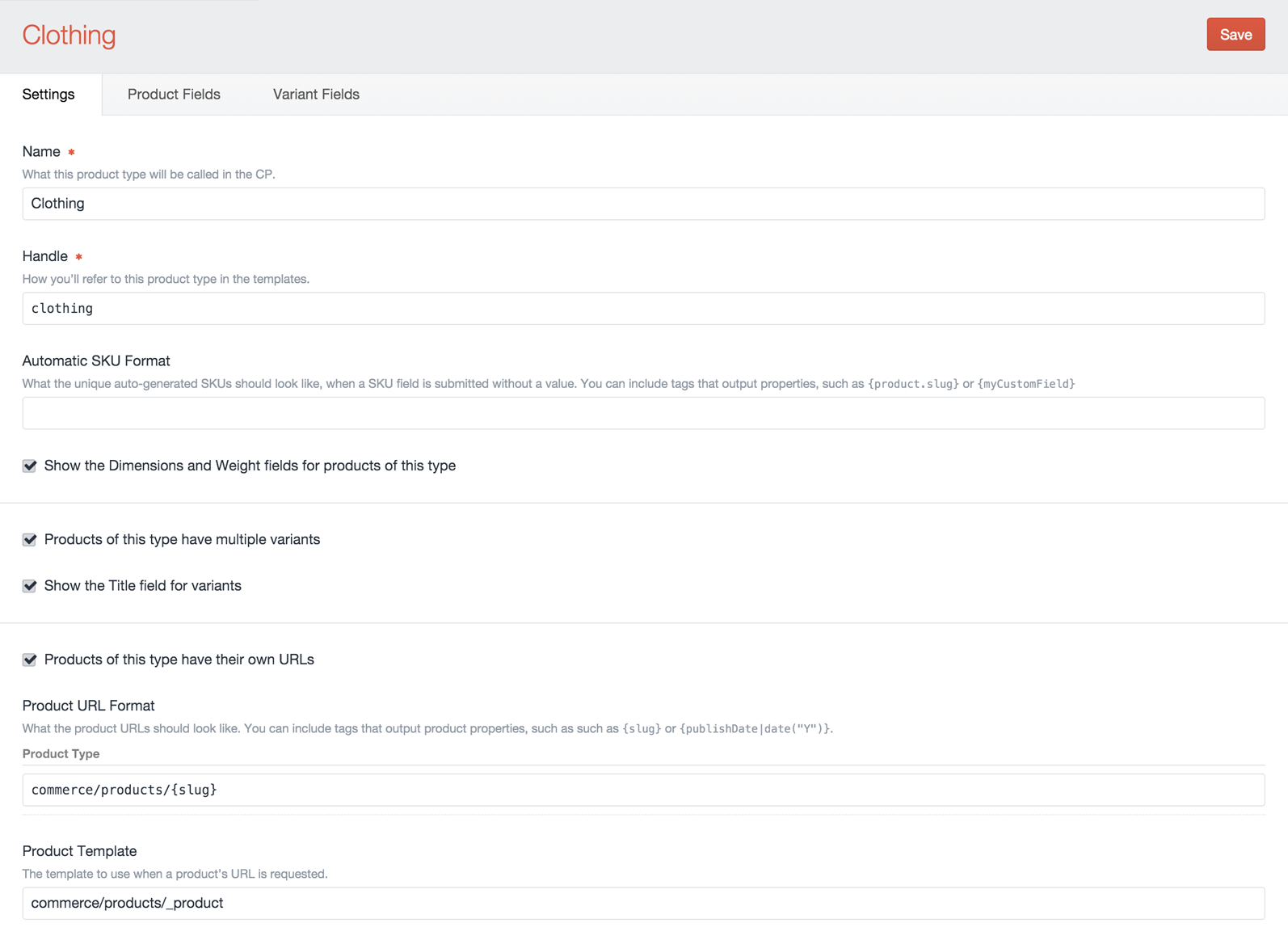The width and height of the screenshot is (1288, 936).
Task: Toggle the Show Title field for variants checkbox
Action: 30,586
